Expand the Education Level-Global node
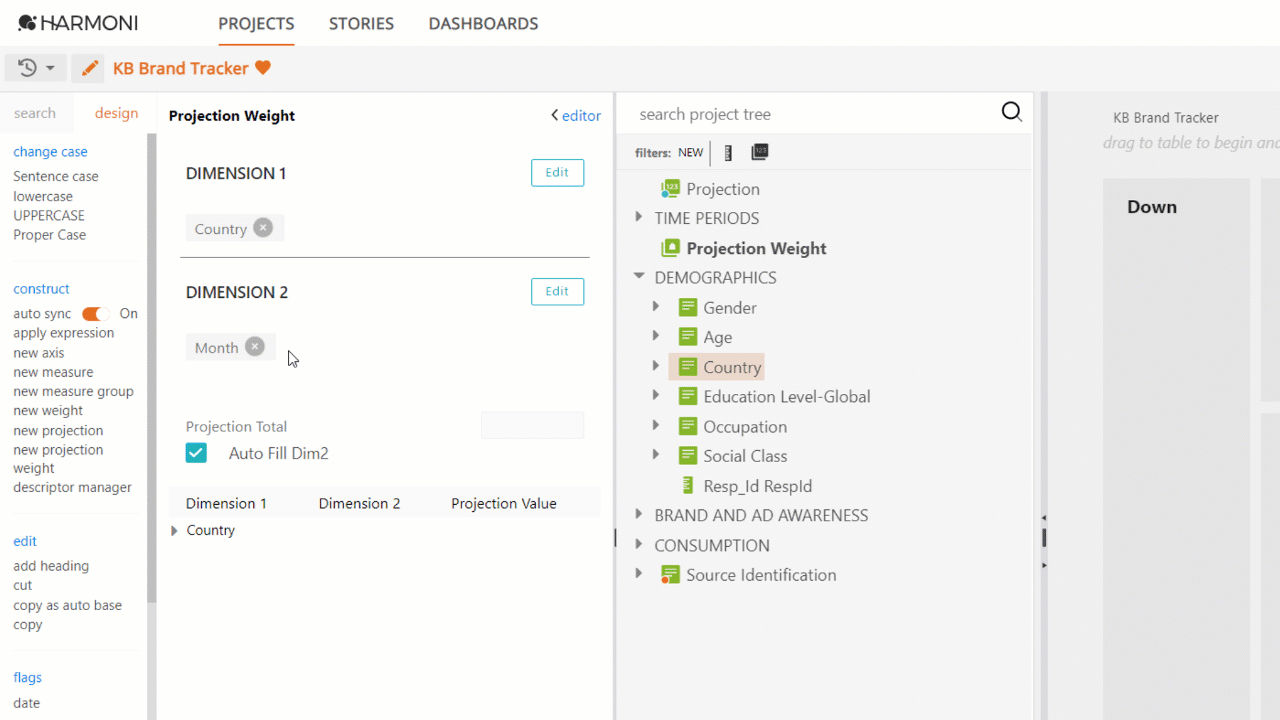The height and width of the screenshot is (720, 1280). tap(656, 395)
